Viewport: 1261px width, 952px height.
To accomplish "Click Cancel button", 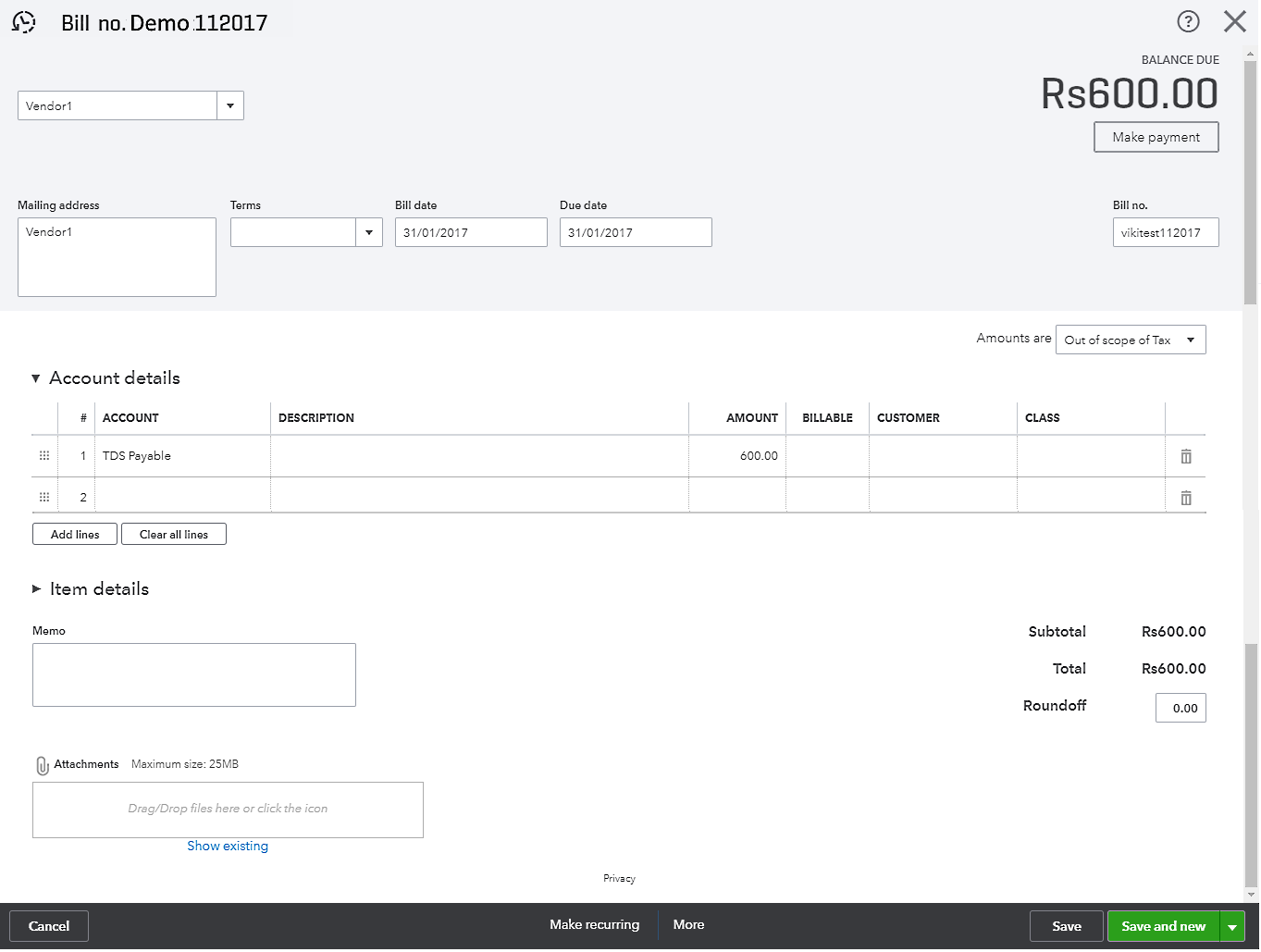I will click(x=49, y=926).
